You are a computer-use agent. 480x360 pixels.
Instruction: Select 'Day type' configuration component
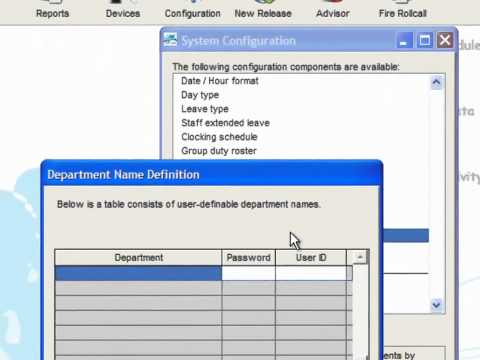coord(200,95)
